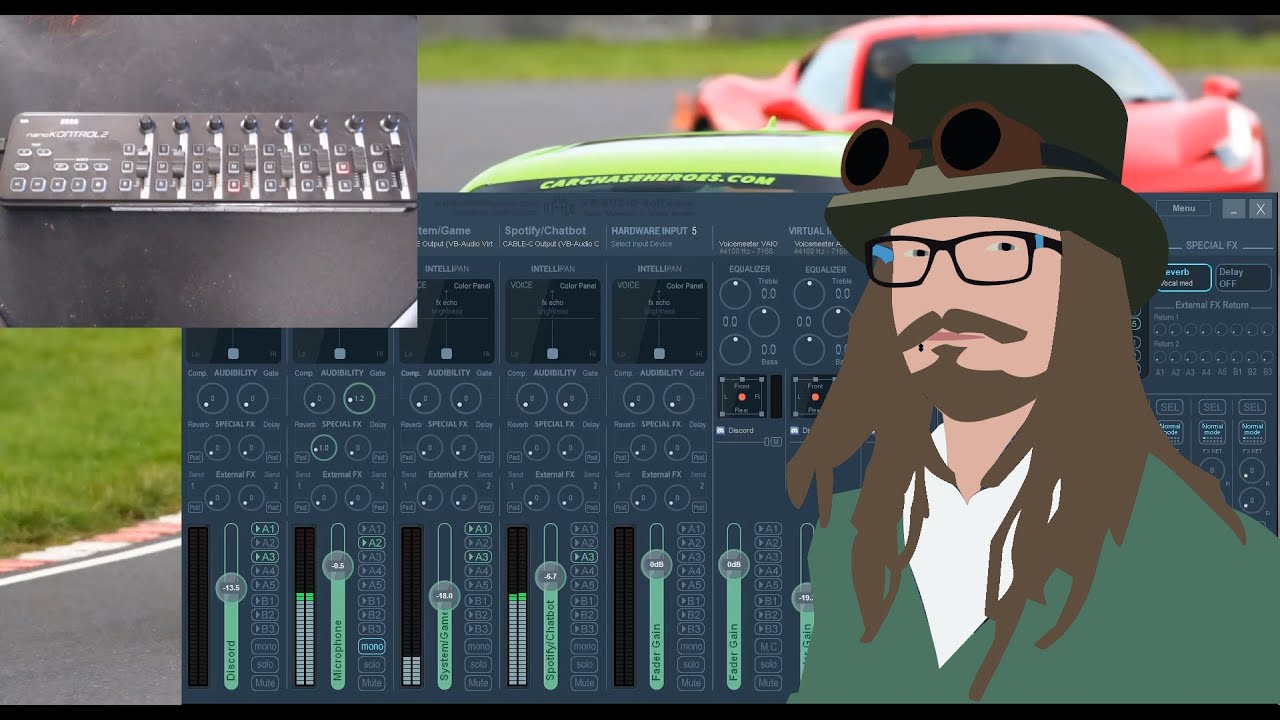Image resolution: width=1280 pixels, height=720 pixels.
Task: Toggle A3 bus on Discord strip
Action: pyautogui.click(x=265, y=557)
